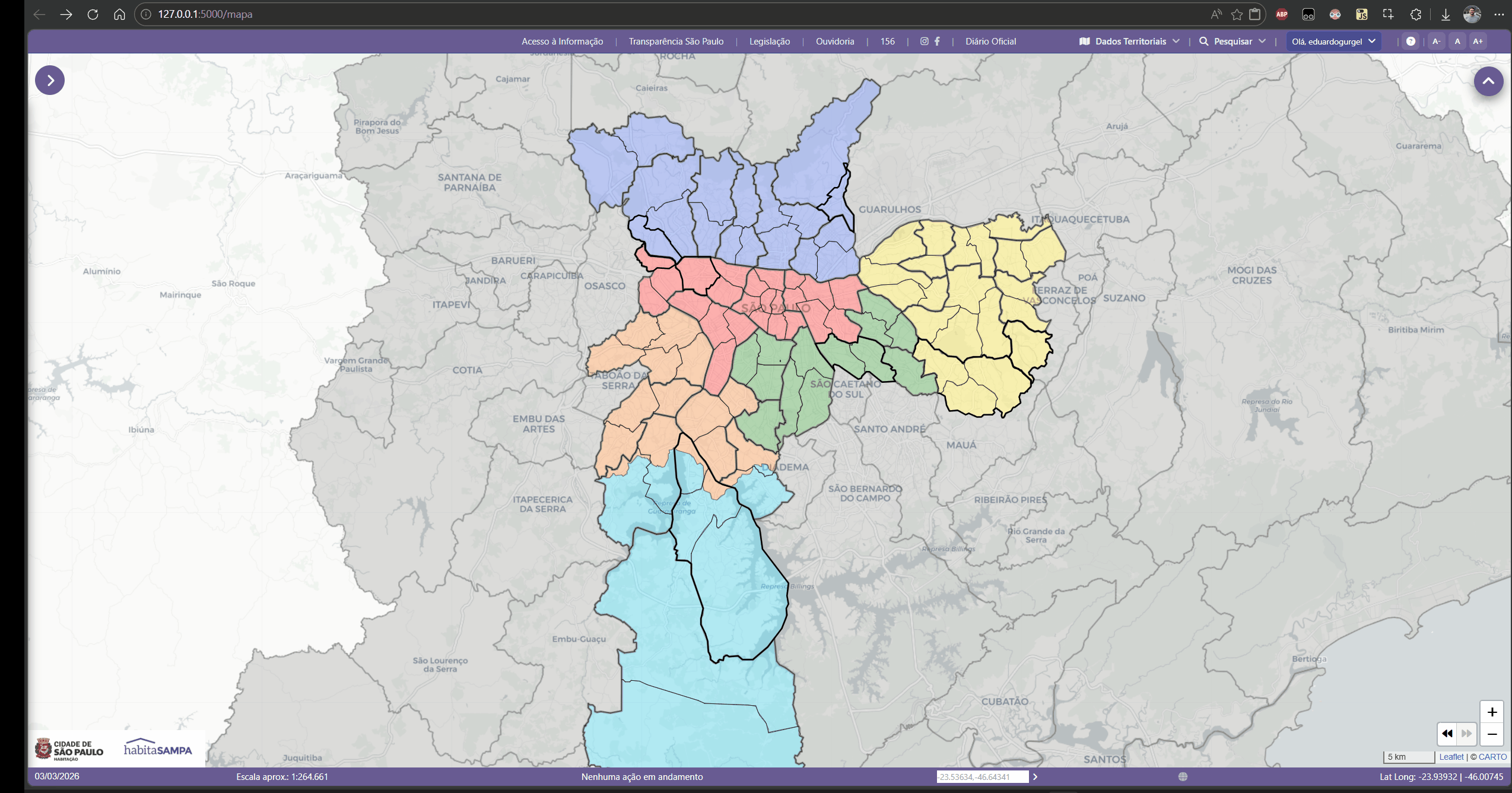The width and height of the screenshot is (1512, 793).
Task: Click the help question mark icon
Action: [x=1411, y=42]
